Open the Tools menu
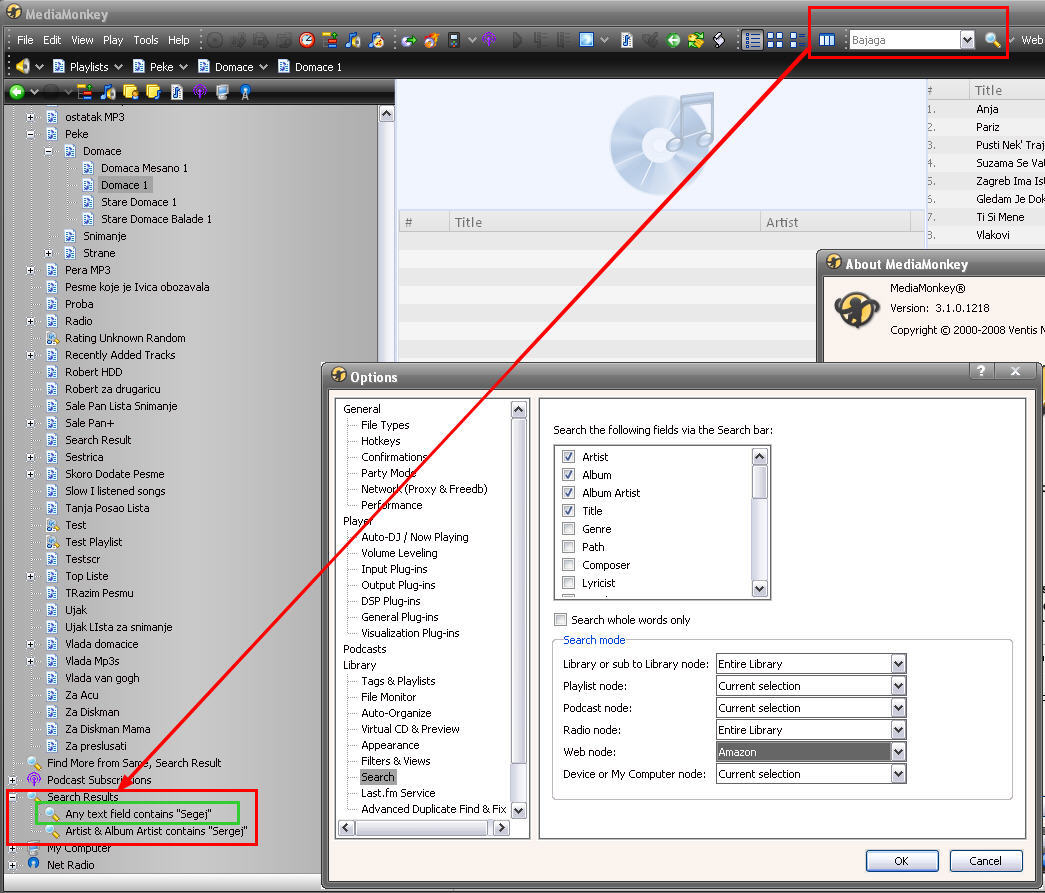The width and height of the screenshot is (1045, 893). 146,40
